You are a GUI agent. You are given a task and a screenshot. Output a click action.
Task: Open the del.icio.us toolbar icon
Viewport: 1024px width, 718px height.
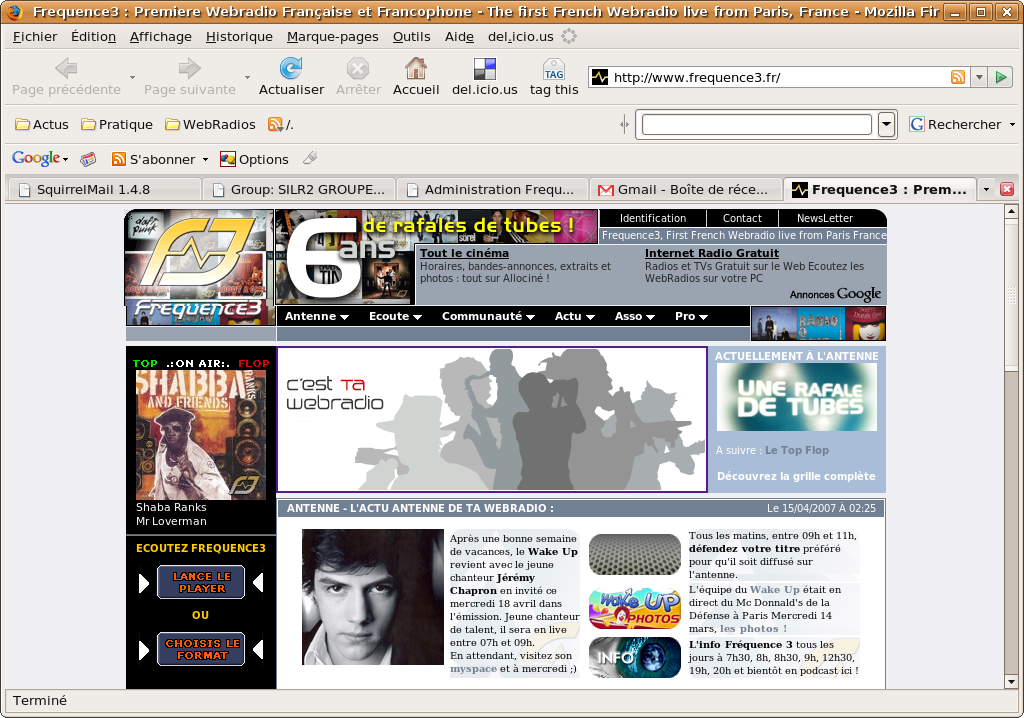point(484,69)
